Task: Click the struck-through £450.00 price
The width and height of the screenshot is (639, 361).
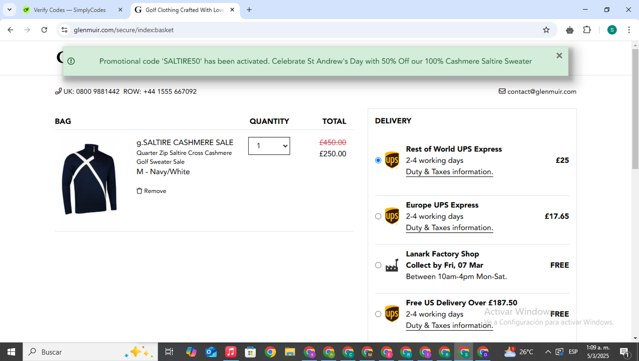Action: point(333,142)
